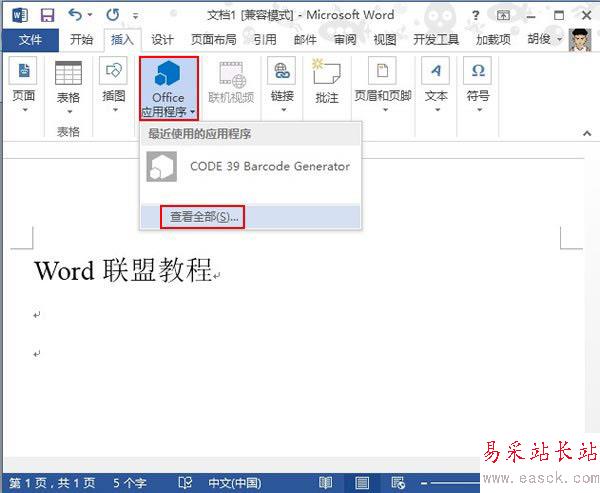Save the document with the floppy icon

(48, 15)
